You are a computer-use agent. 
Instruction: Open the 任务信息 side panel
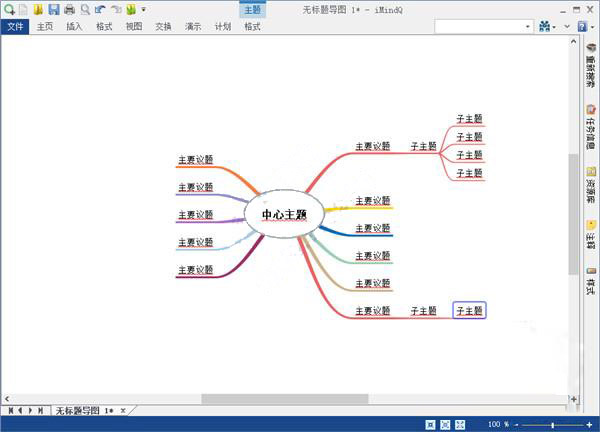click(x=591, y=128)
